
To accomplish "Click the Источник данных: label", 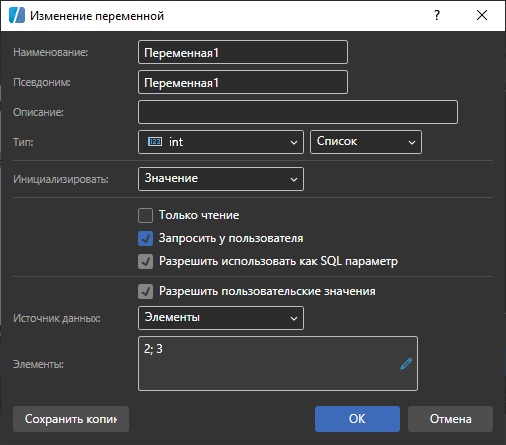I will click(x=57, y=318).
